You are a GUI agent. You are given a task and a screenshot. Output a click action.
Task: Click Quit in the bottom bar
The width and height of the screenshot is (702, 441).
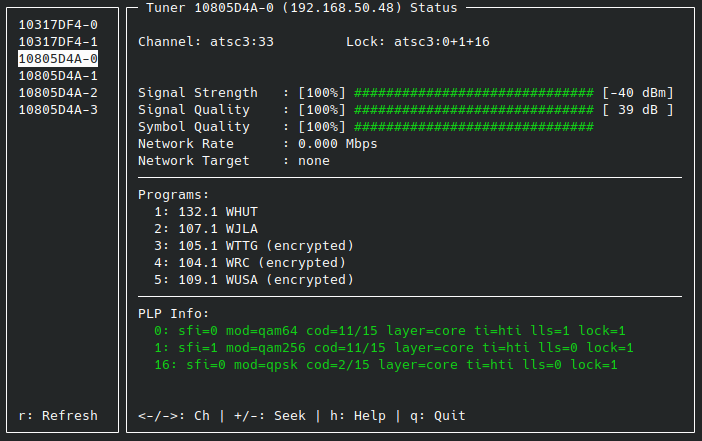pos(438,416)
